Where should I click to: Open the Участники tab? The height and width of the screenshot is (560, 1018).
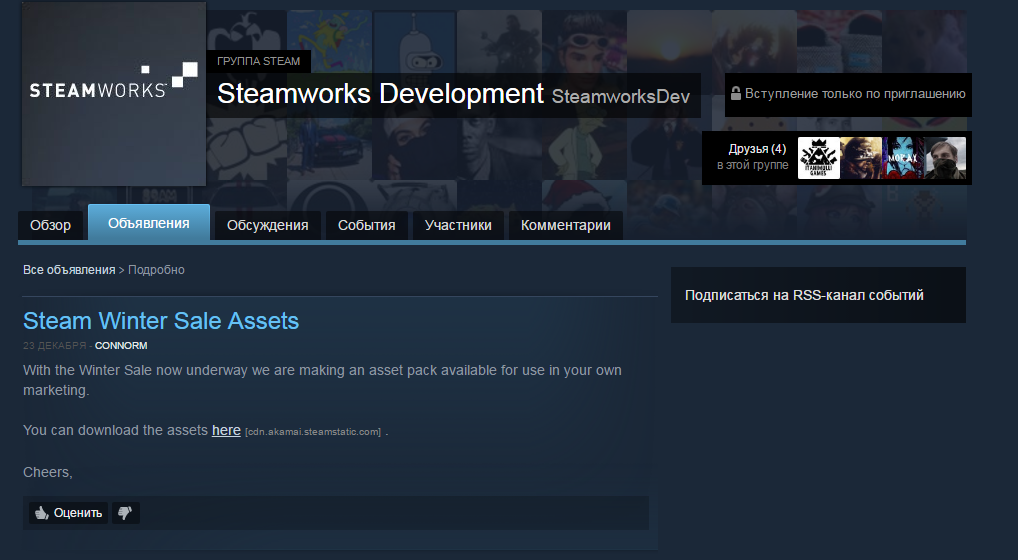[x=458, y=225]
